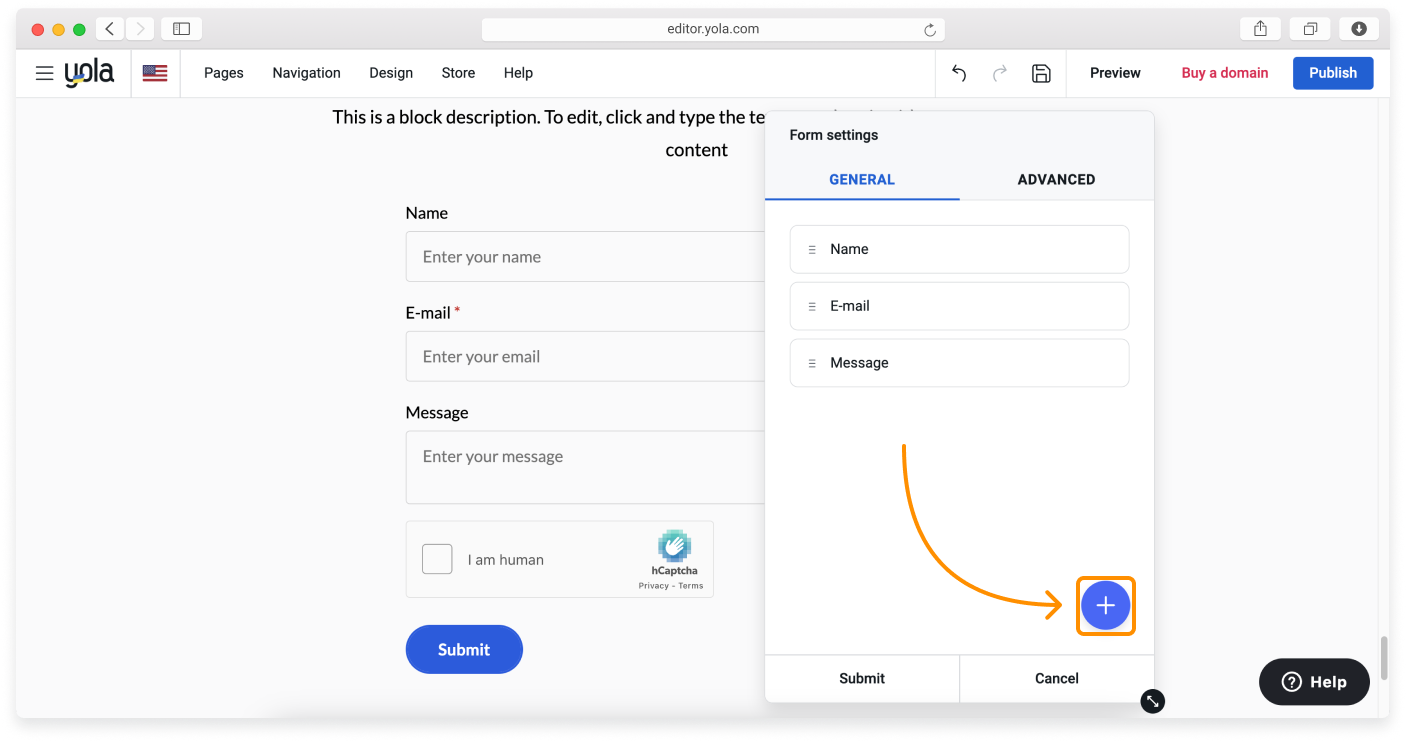Click the blue Publish button
Viewport: 1406px width, 742px height.
tap(1332, 72)
